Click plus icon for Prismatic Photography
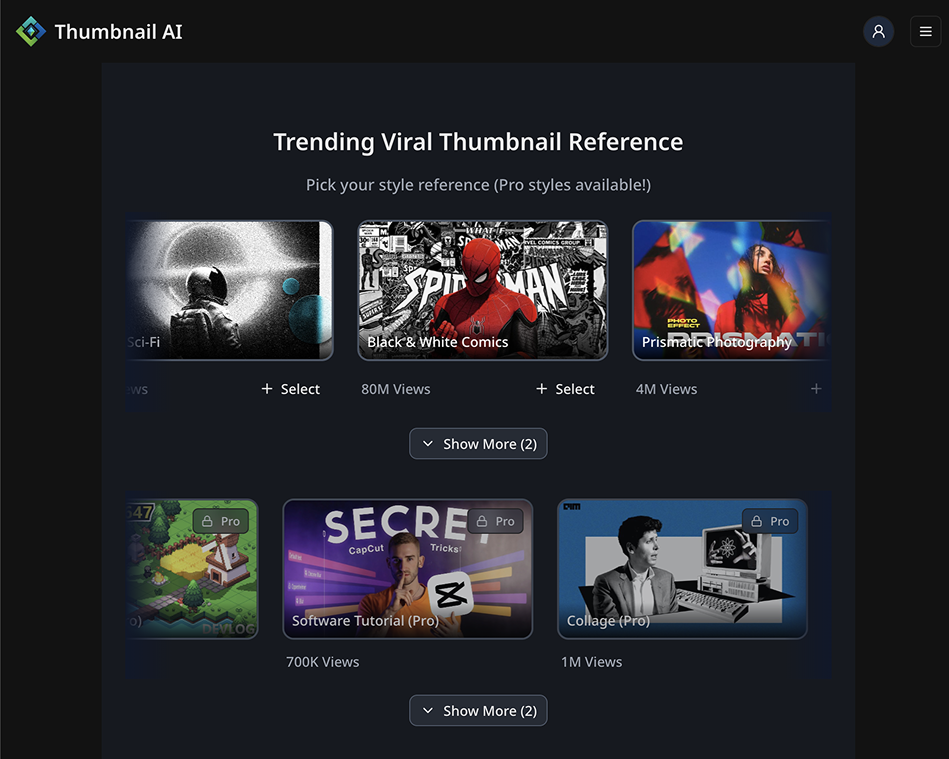Viewport: 949px width, 759px height. coord(816,389)
